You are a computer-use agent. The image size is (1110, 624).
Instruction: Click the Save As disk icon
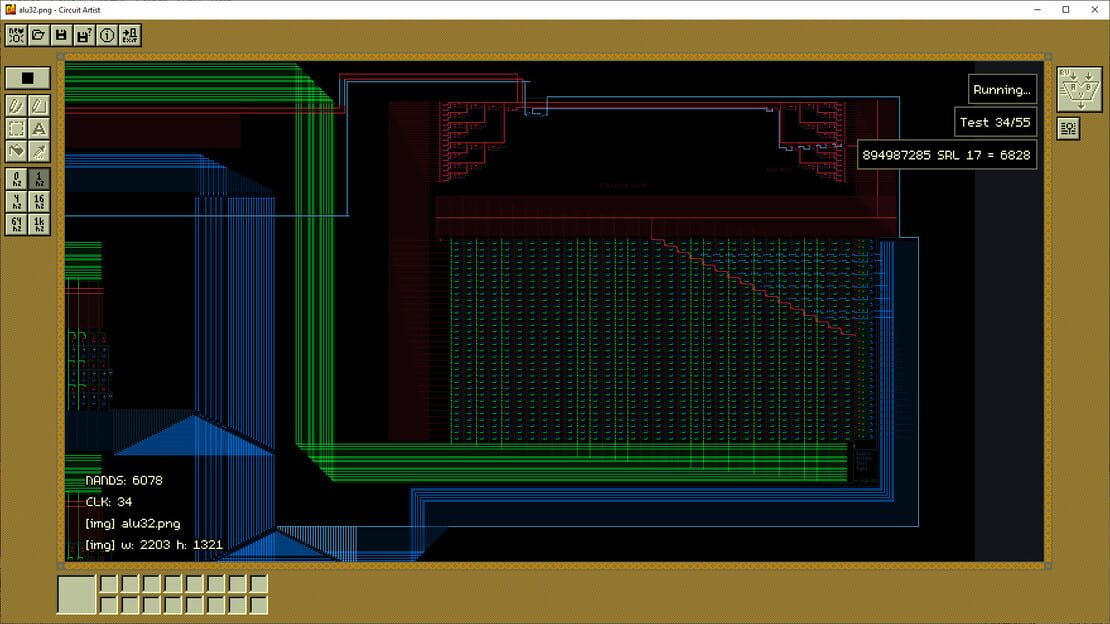pos(84,35)
